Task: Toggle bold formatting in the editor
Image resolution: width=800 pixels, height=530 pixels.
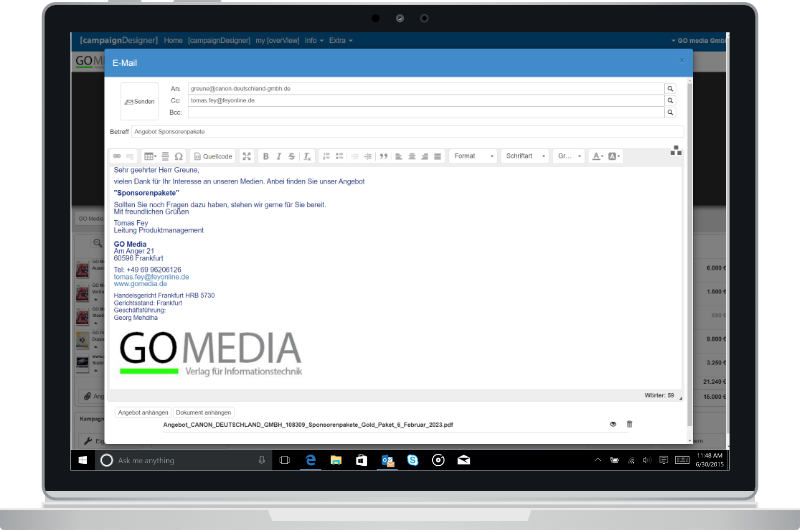Action: tap(266, 156)
